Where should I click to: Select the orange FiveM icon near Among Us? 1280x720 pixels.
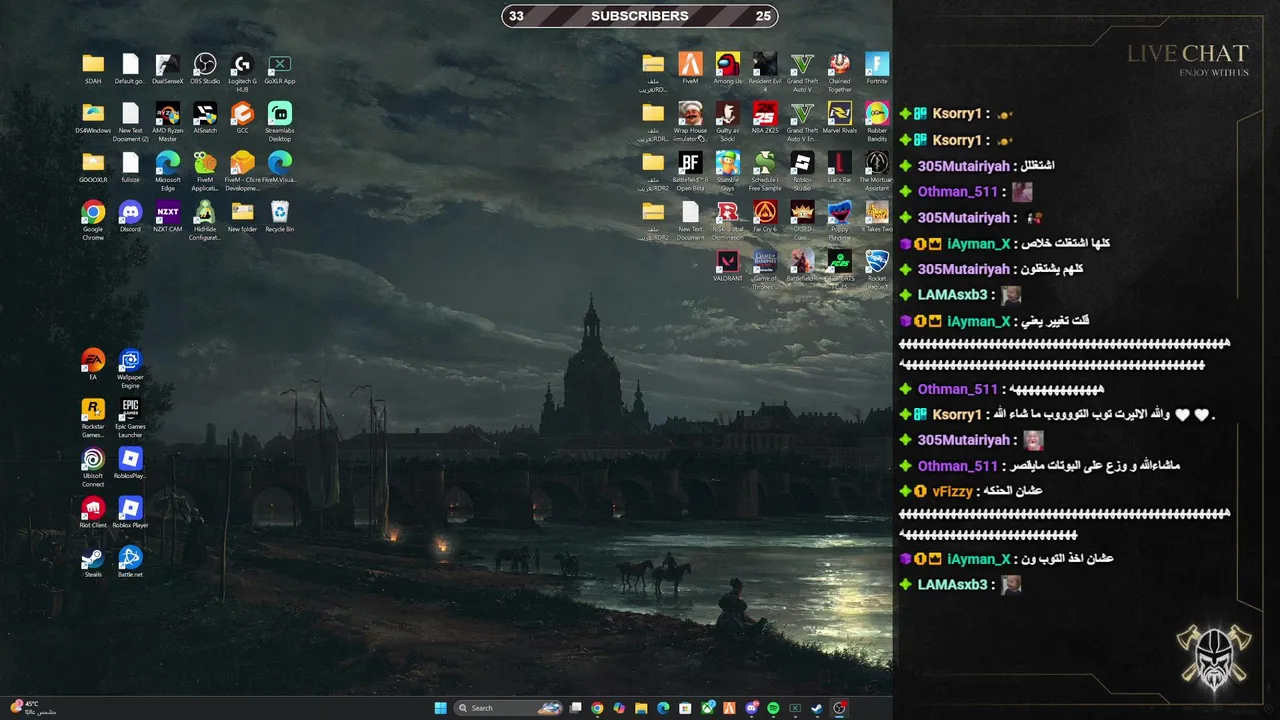coord(690,69)
